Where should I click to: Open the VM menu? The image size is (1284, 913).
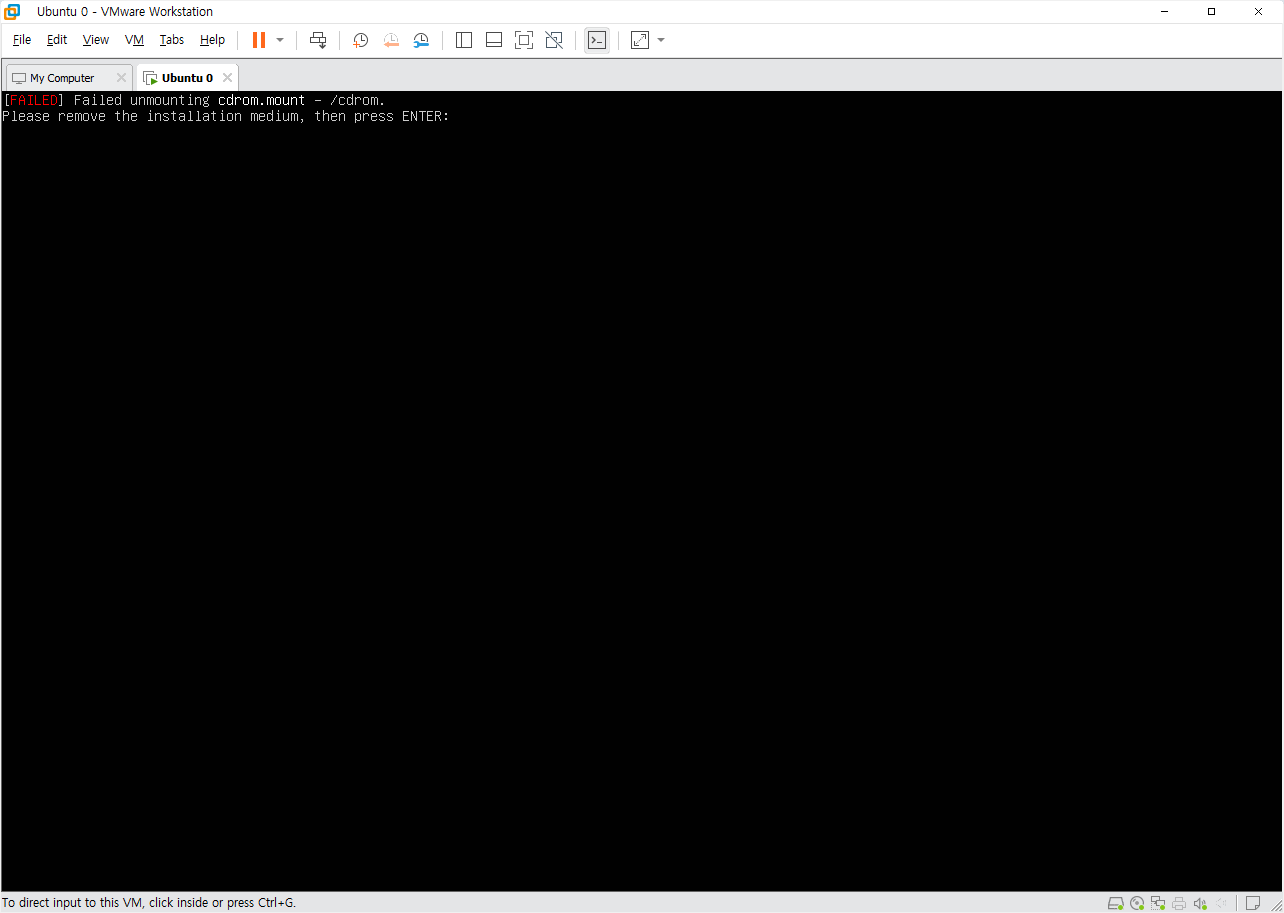point(135,40)
